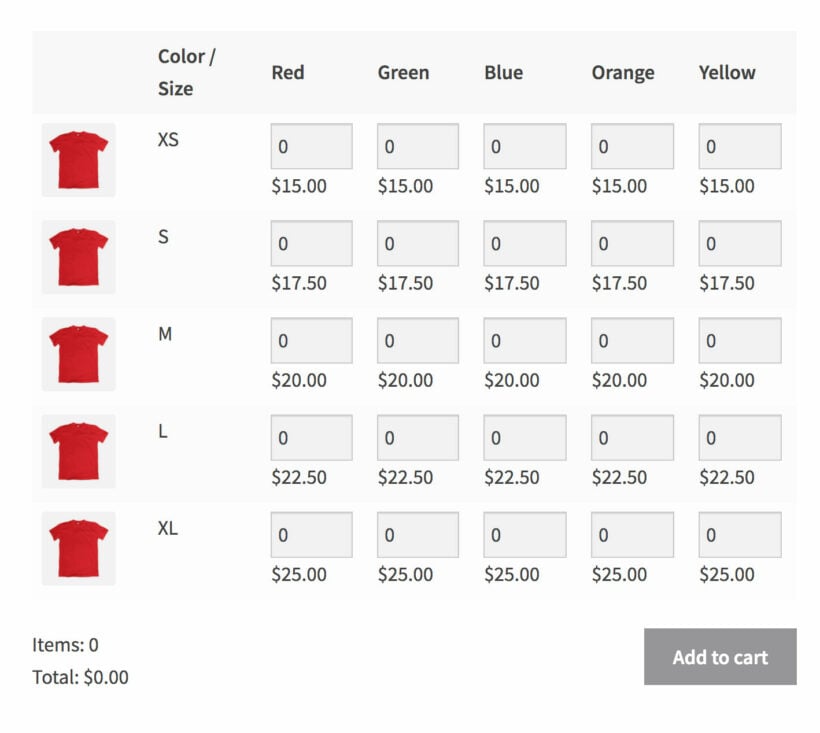Click the XS row red t-shirt thumbnail
Image resolution: width=820 pixels, height=733 pixels.
[79, 159]
